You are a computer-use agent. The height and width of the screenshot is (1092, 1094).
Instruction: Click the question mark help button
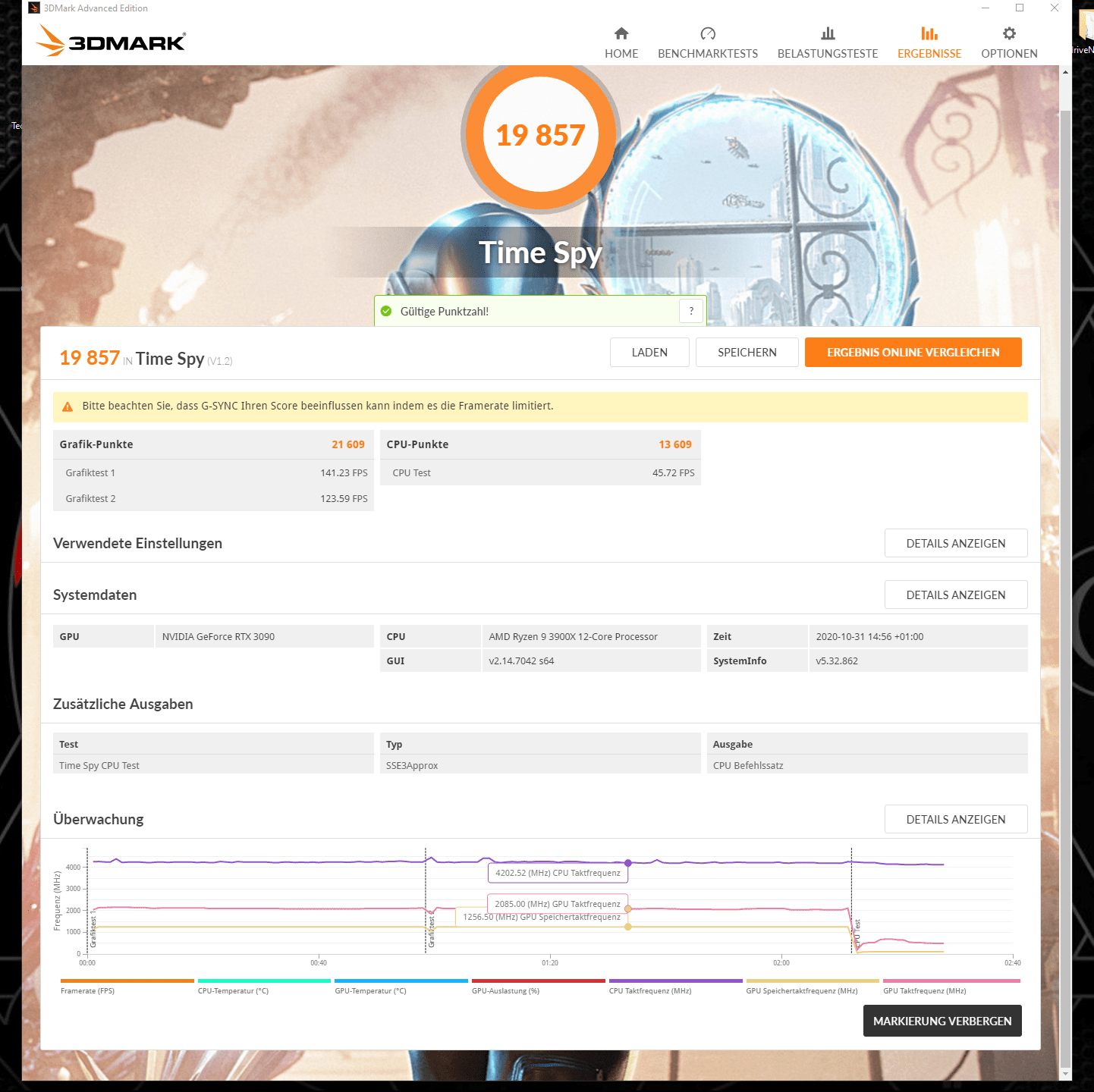[x=691, y=311]
